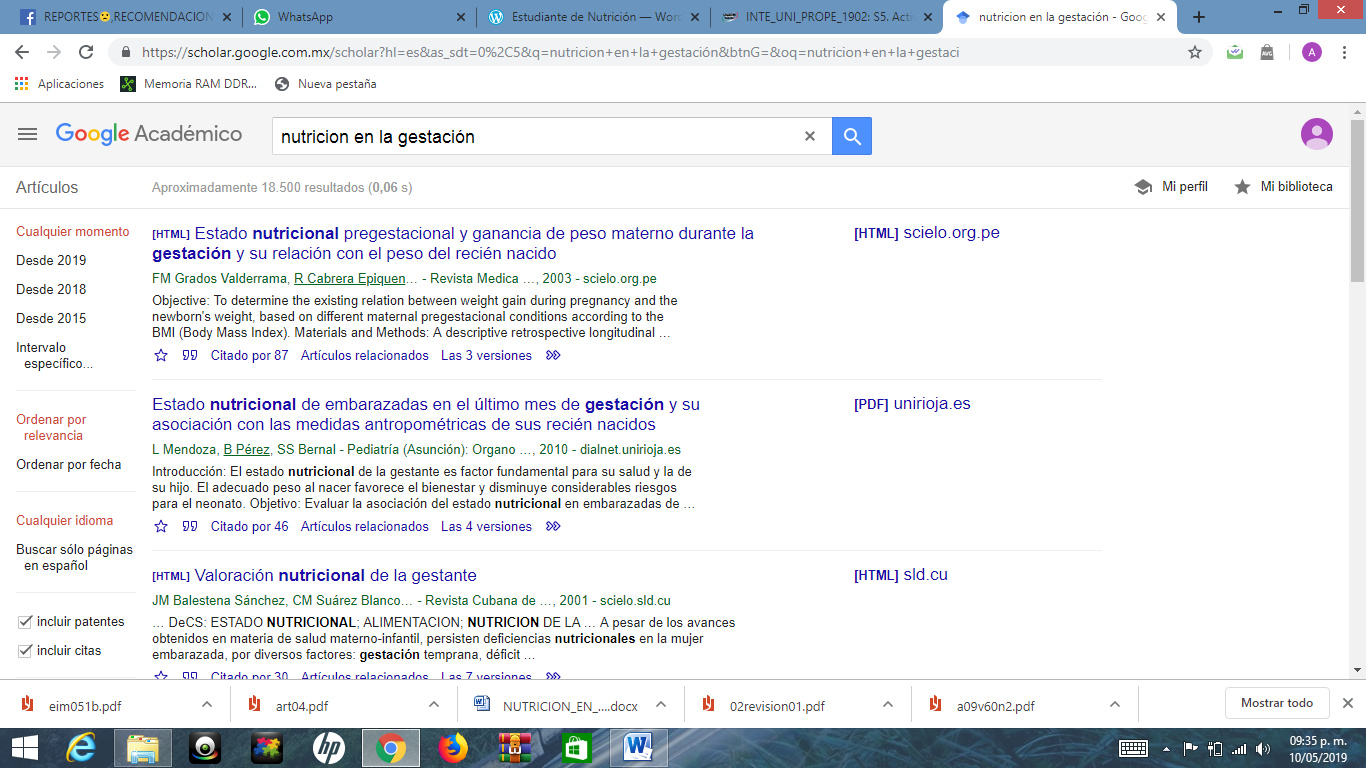Reload the page in Chrome
This screenshot has height=768, width=1366.
86,52
